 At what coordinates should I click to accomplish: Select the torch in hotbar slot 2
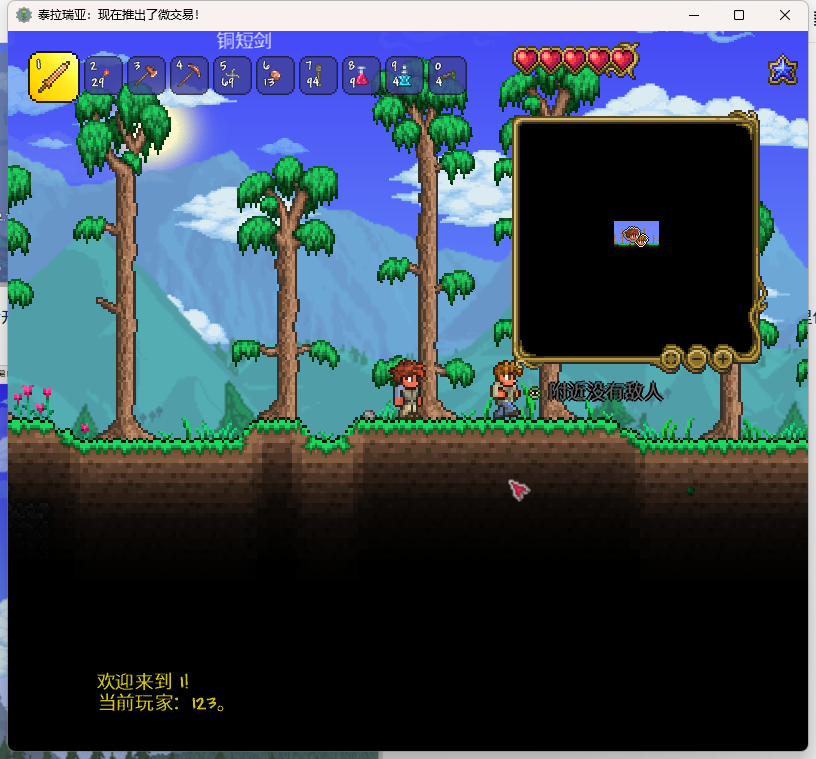(103, 75)
